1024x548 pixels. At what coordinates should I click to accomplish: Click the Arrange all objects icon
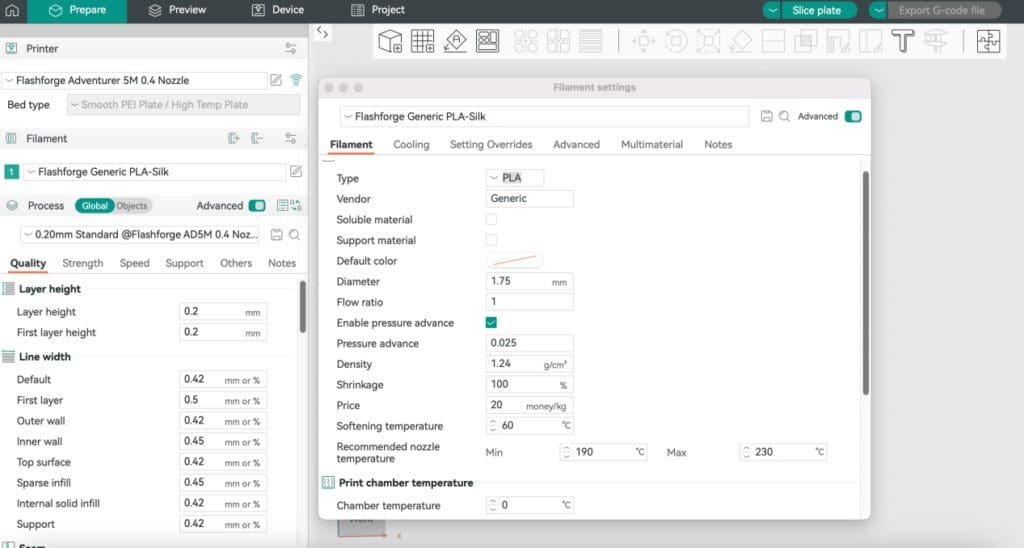(487, 41)
